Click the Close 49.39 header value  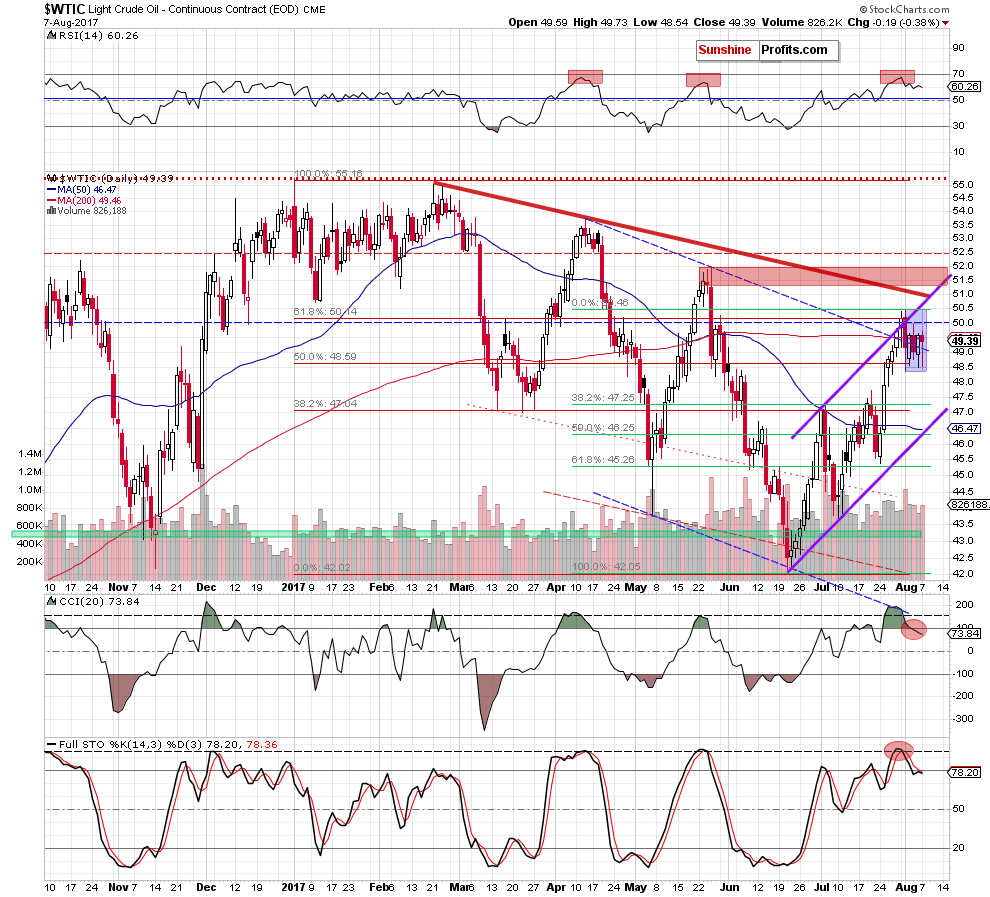(x=724, y=22)
